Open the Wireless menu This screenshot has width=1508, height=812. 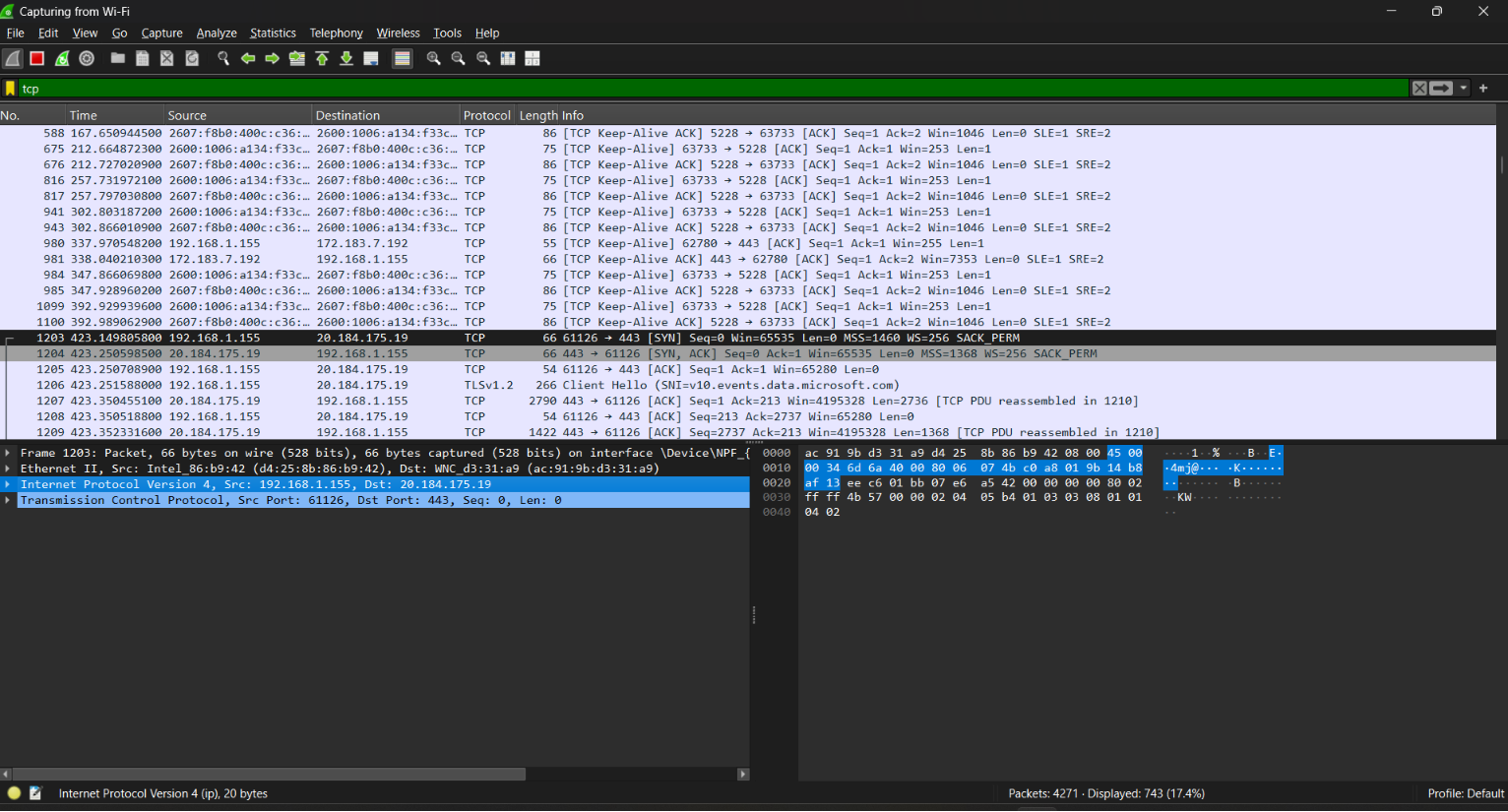[398, 32]
